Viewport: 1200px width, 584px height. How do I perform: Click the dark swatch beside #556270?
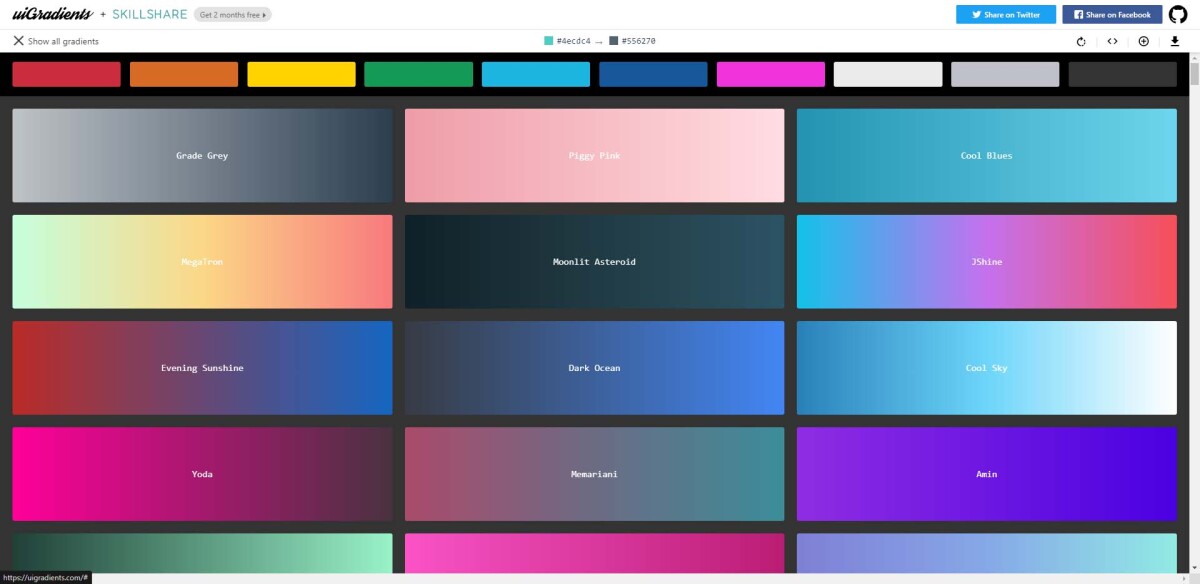click(x=612, y=41)
